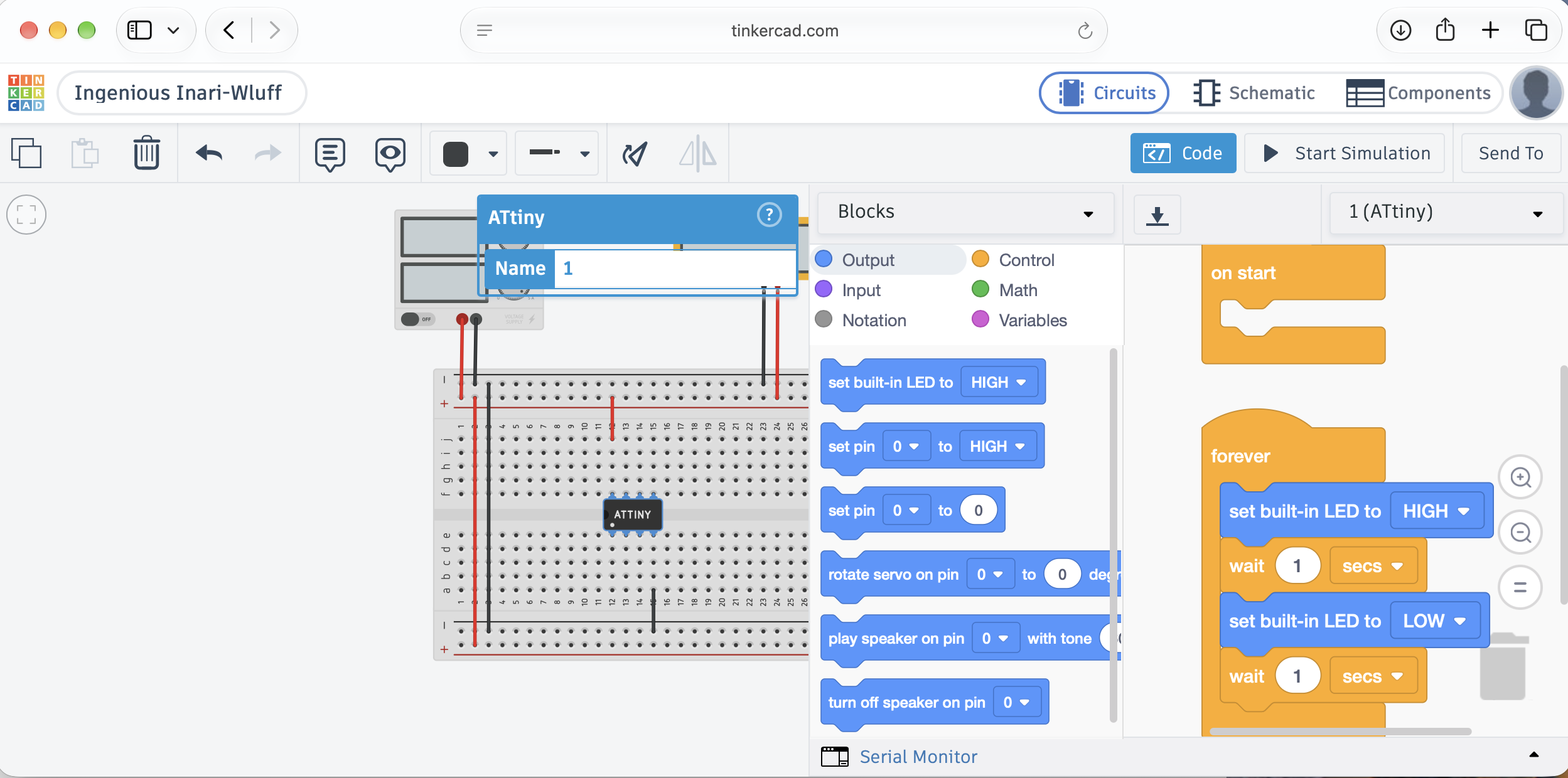The width and height of the screenshot is (1568, 778).
Task: Toggle the power supply OFF switch
Action: [418, 319]
